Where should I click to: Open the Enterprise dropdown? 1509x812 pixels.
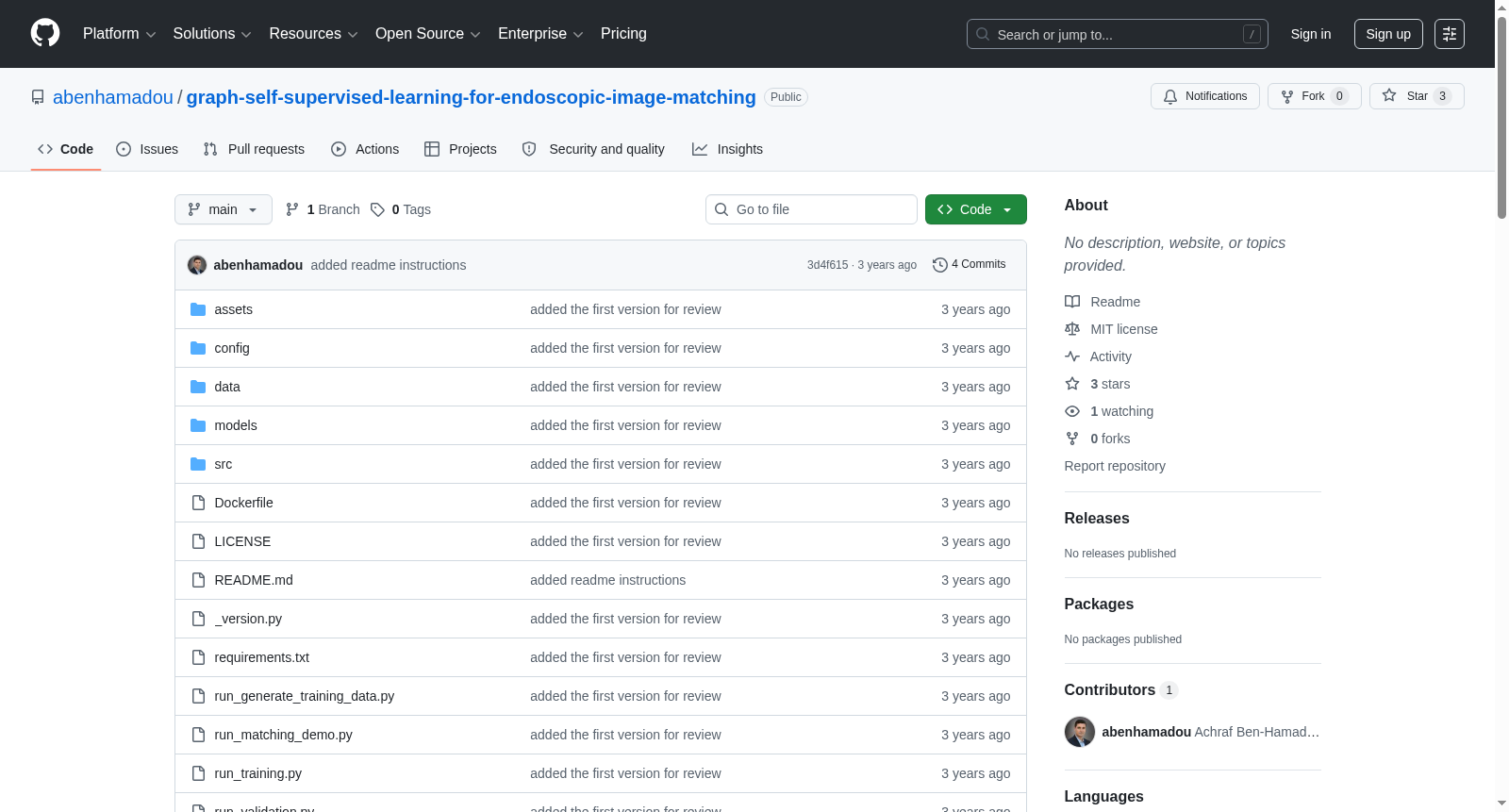click(540, 34)
